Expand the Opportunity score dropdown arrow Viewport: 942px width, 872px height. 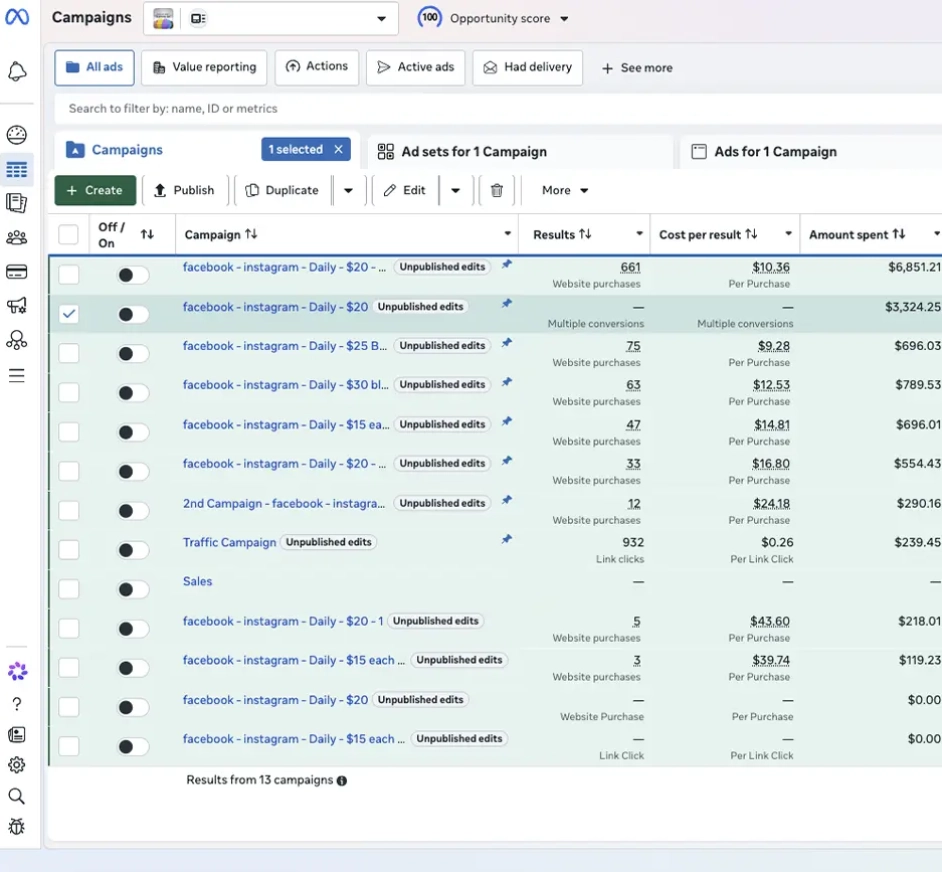(x=564, y=19)
